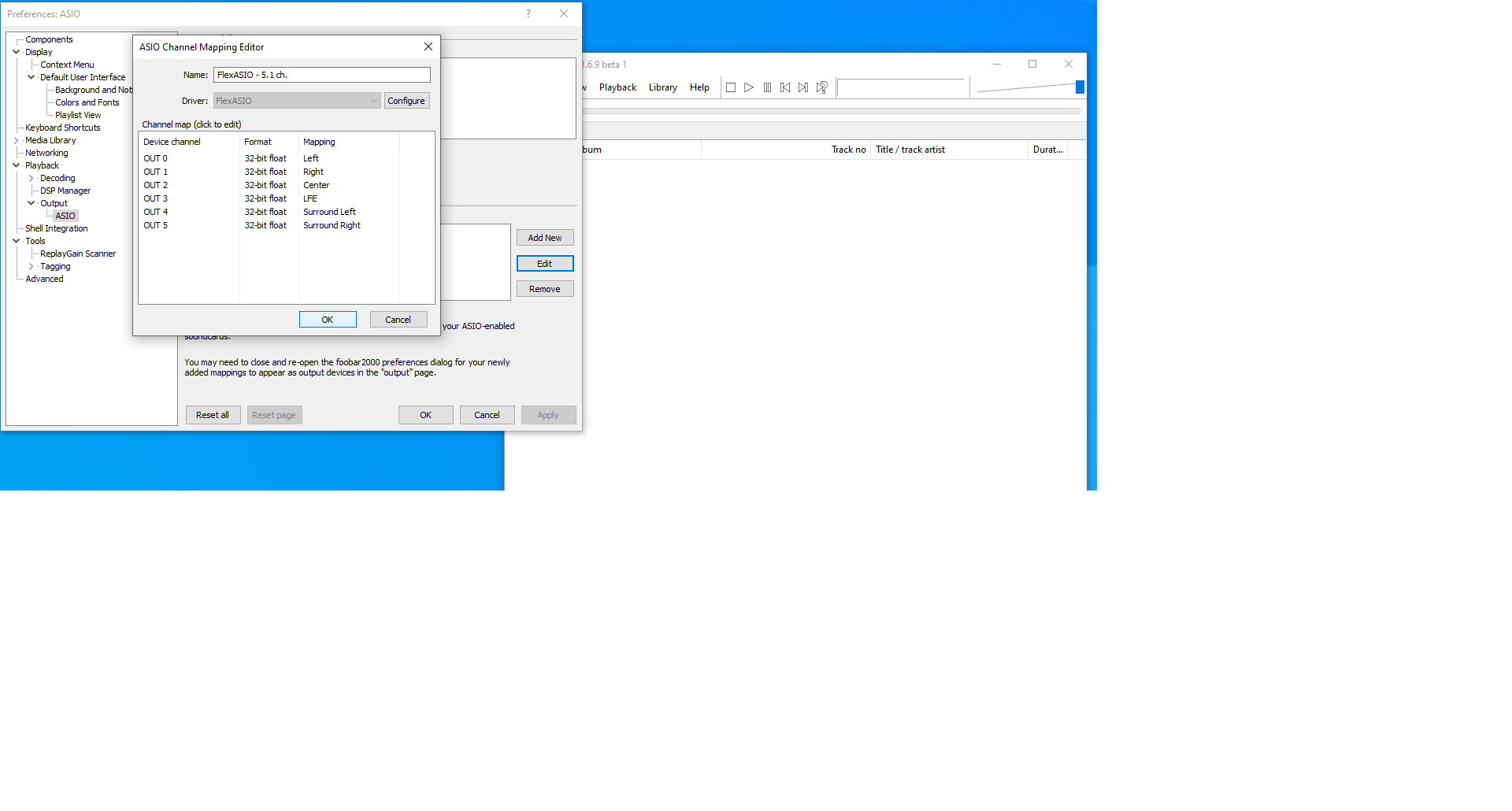
Task: Open Preferences help question mark icon
Action: pos(528,13)
